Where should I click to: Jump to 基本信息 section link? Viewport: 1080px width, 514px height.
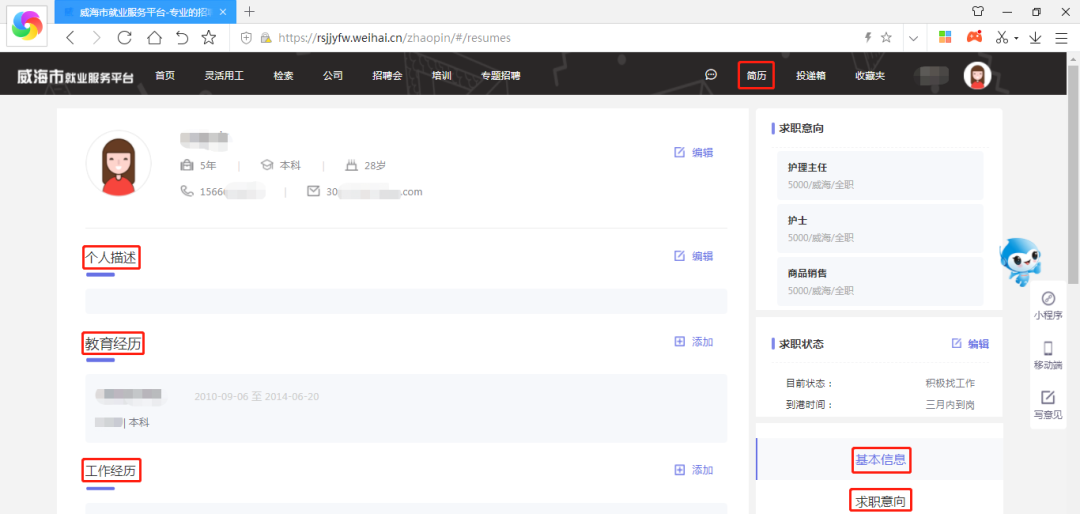pos(881,460)
